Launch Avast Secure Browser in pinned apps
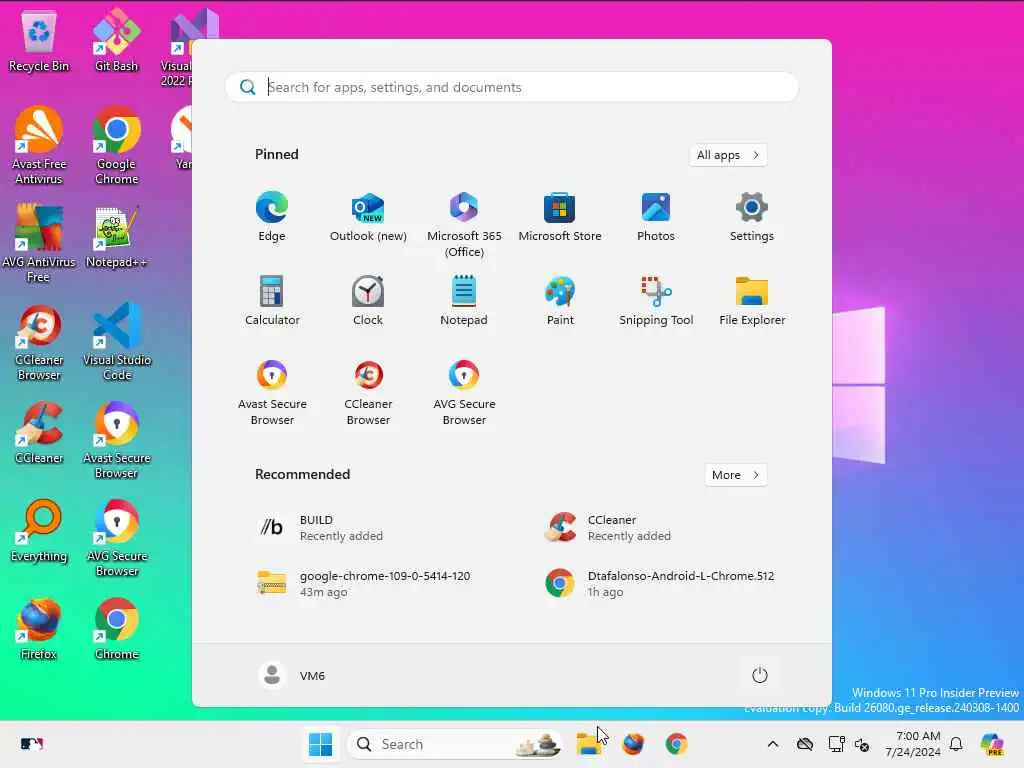The image size is (1024, 768). coord(272,392)
